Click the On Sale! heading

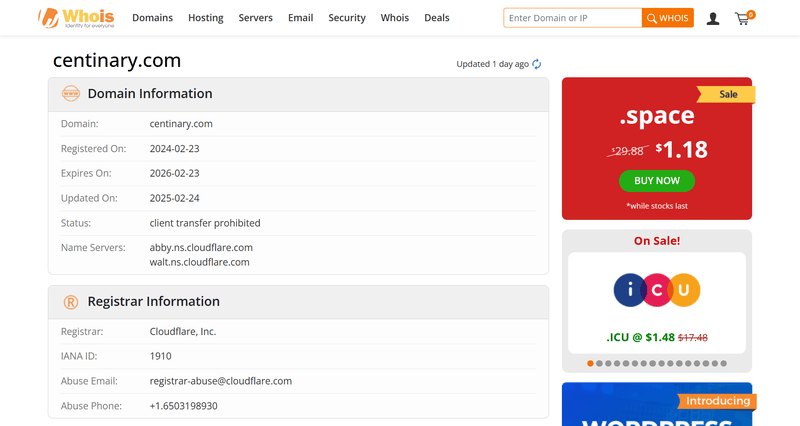(x=657, y=241)
